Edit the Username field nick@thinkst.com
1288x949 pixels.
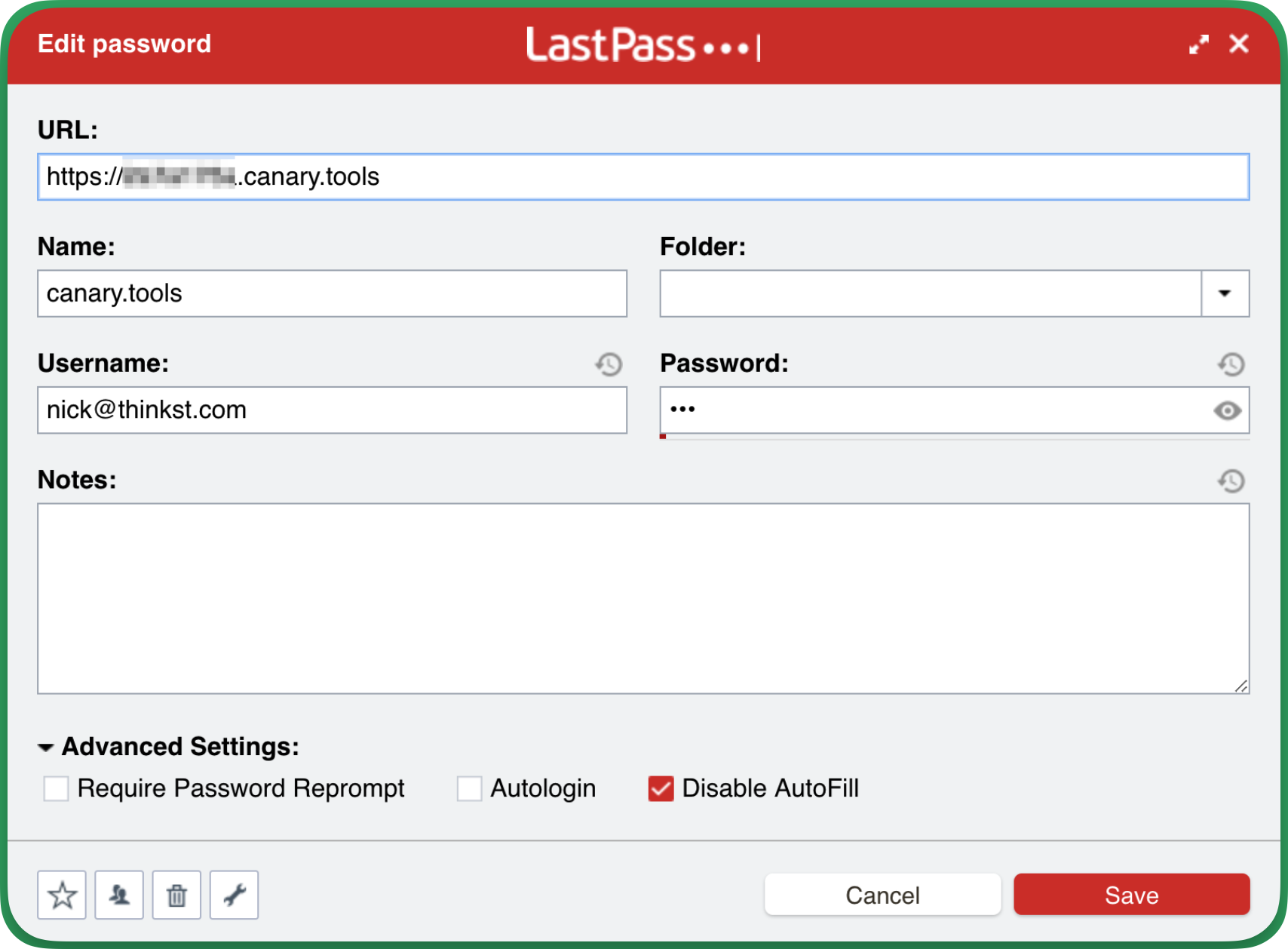tap(332, 410)
